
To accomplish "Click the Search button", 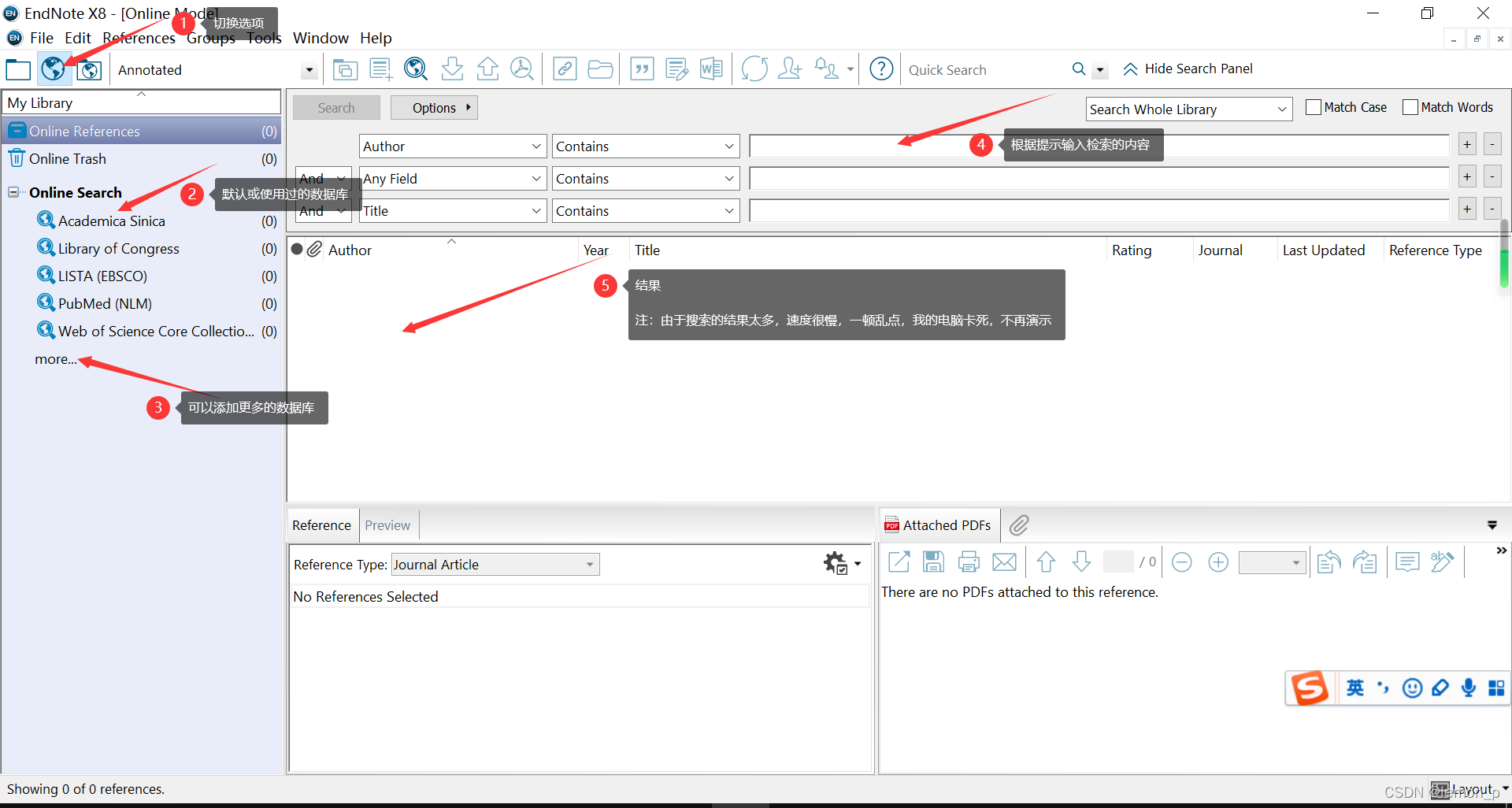I will 336,108.
